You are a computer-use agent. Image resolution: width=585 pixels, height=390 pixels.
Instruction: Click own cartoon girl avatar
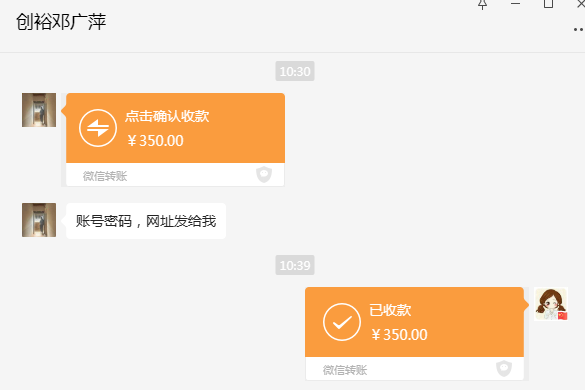click(551, 304)
